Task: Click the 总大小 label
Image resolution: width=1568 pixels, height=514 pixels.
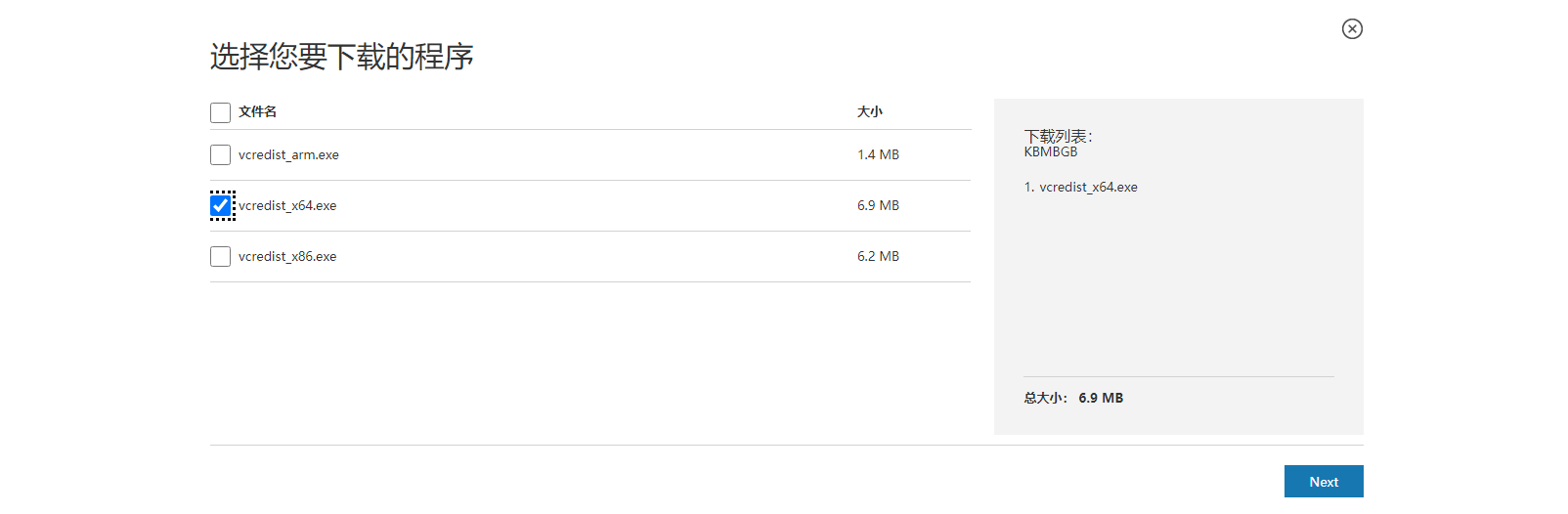Action: coord(1045,399)
